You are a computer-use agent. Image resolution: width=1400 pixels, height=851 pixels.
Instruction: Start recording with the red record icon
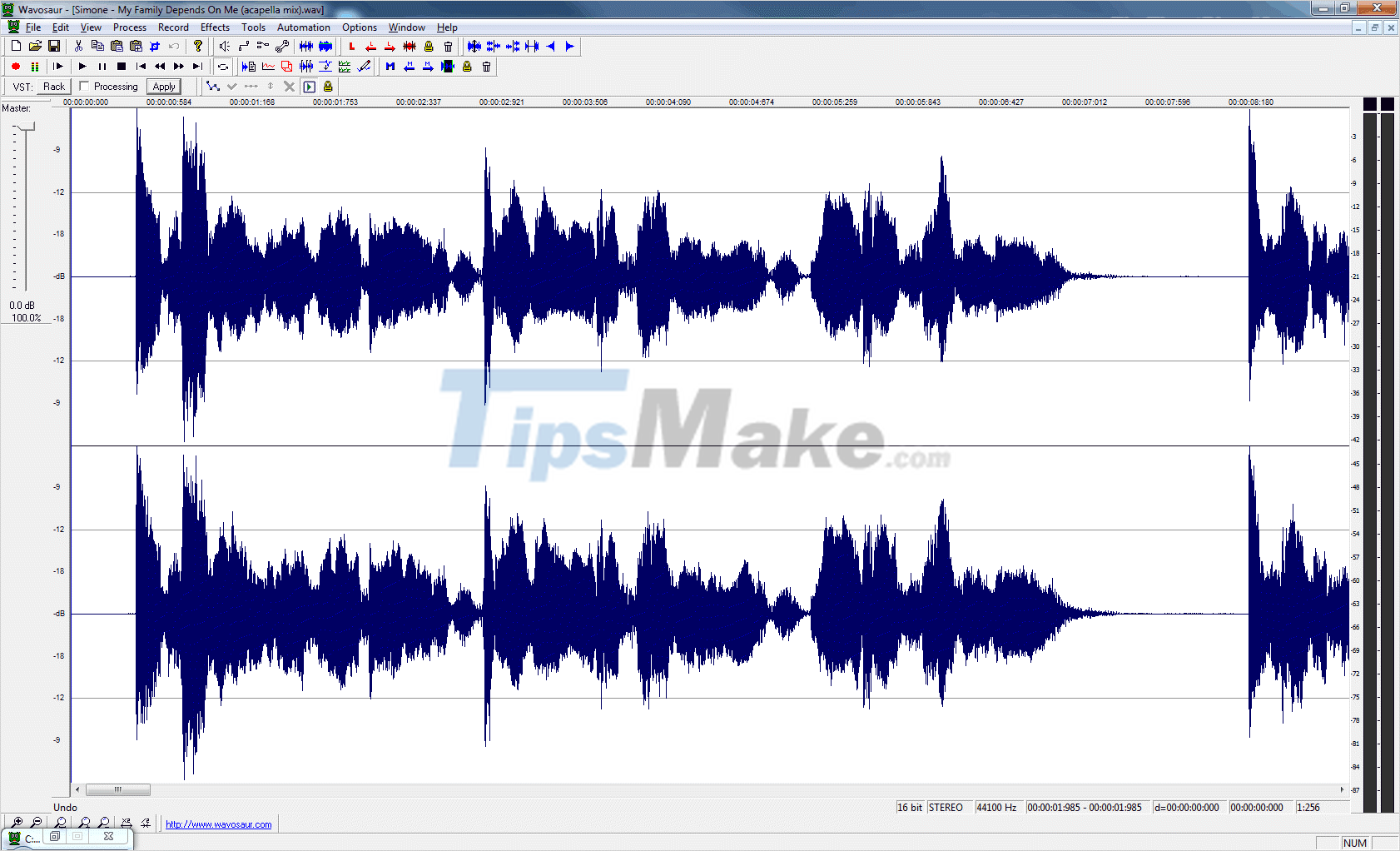[x=15, y=67]
